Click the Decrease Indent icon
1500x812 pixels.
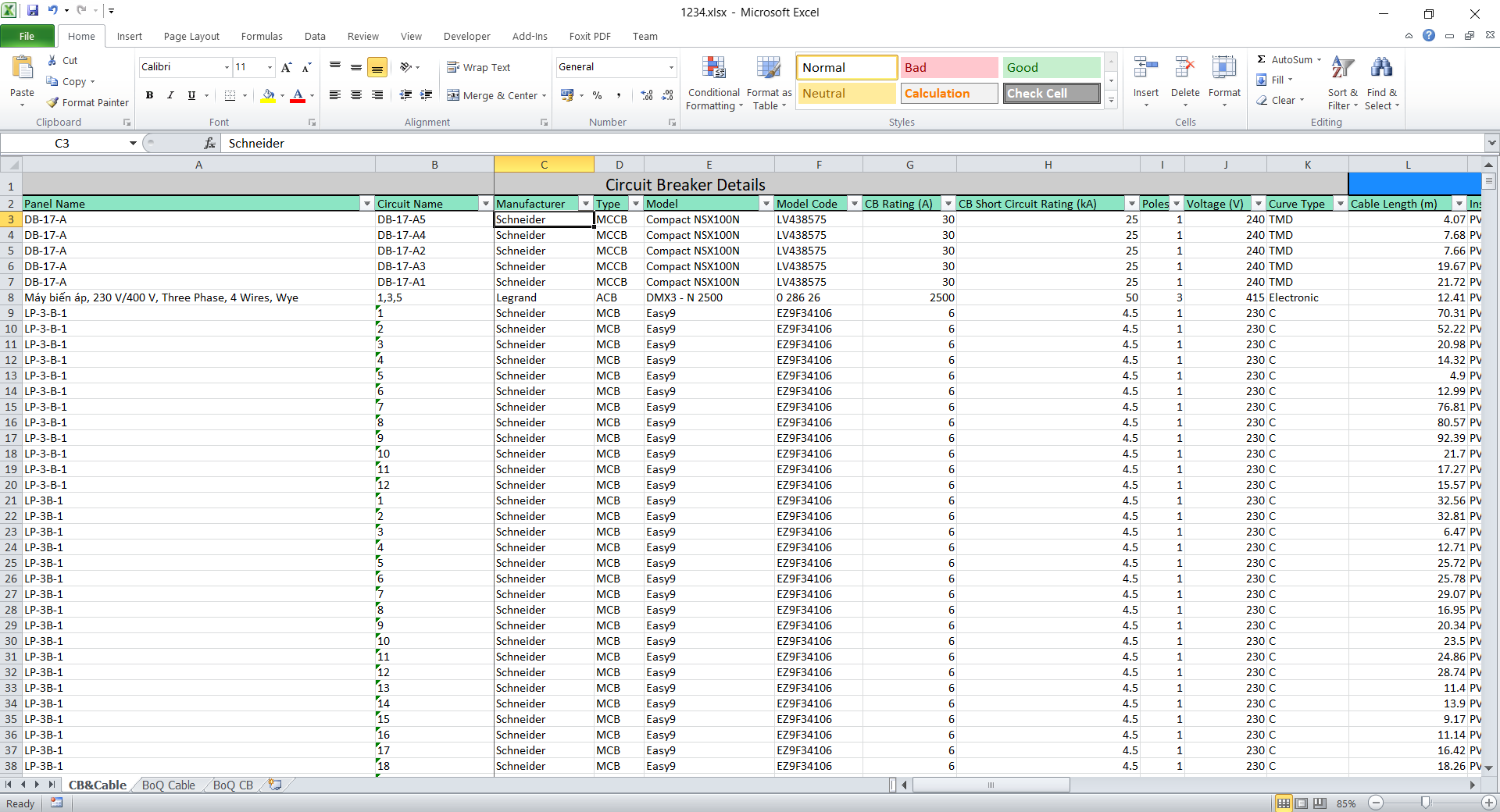coord(405,95)
